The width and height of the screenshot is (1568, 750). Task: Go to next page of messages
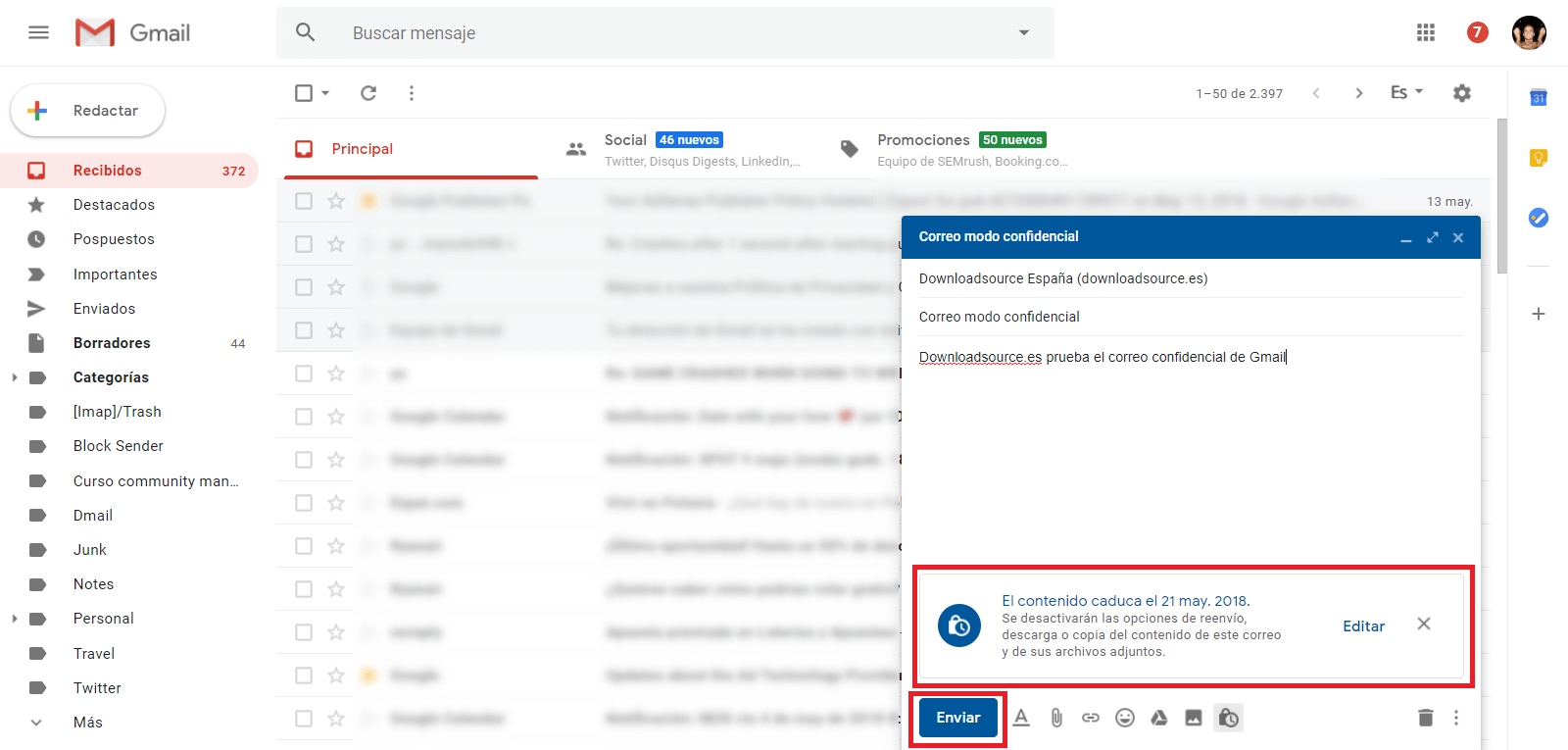(x=1359, y=93)
